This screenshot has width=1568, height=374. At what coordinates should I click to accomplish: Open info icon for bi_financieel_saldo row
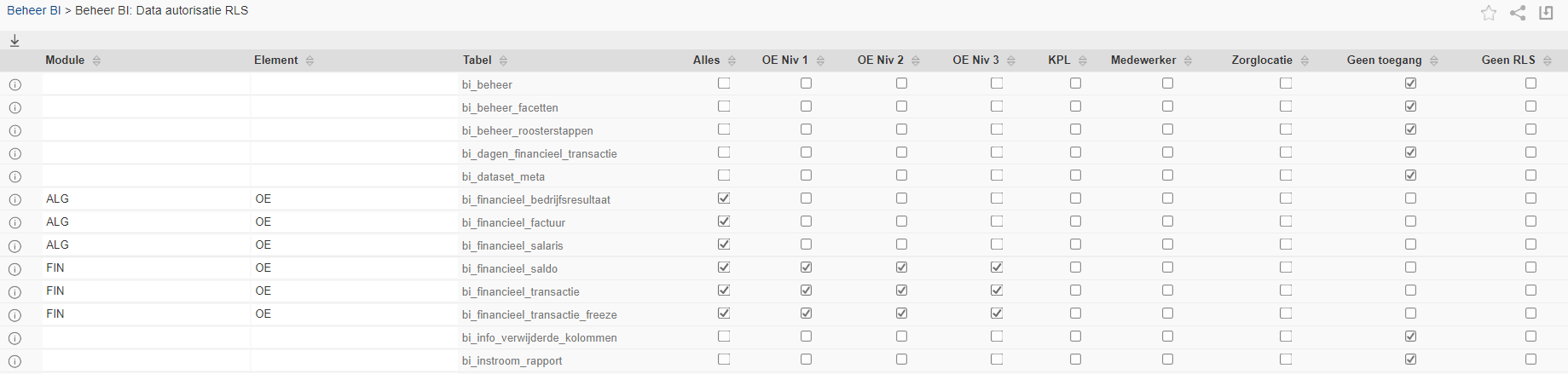click(14, 269)
